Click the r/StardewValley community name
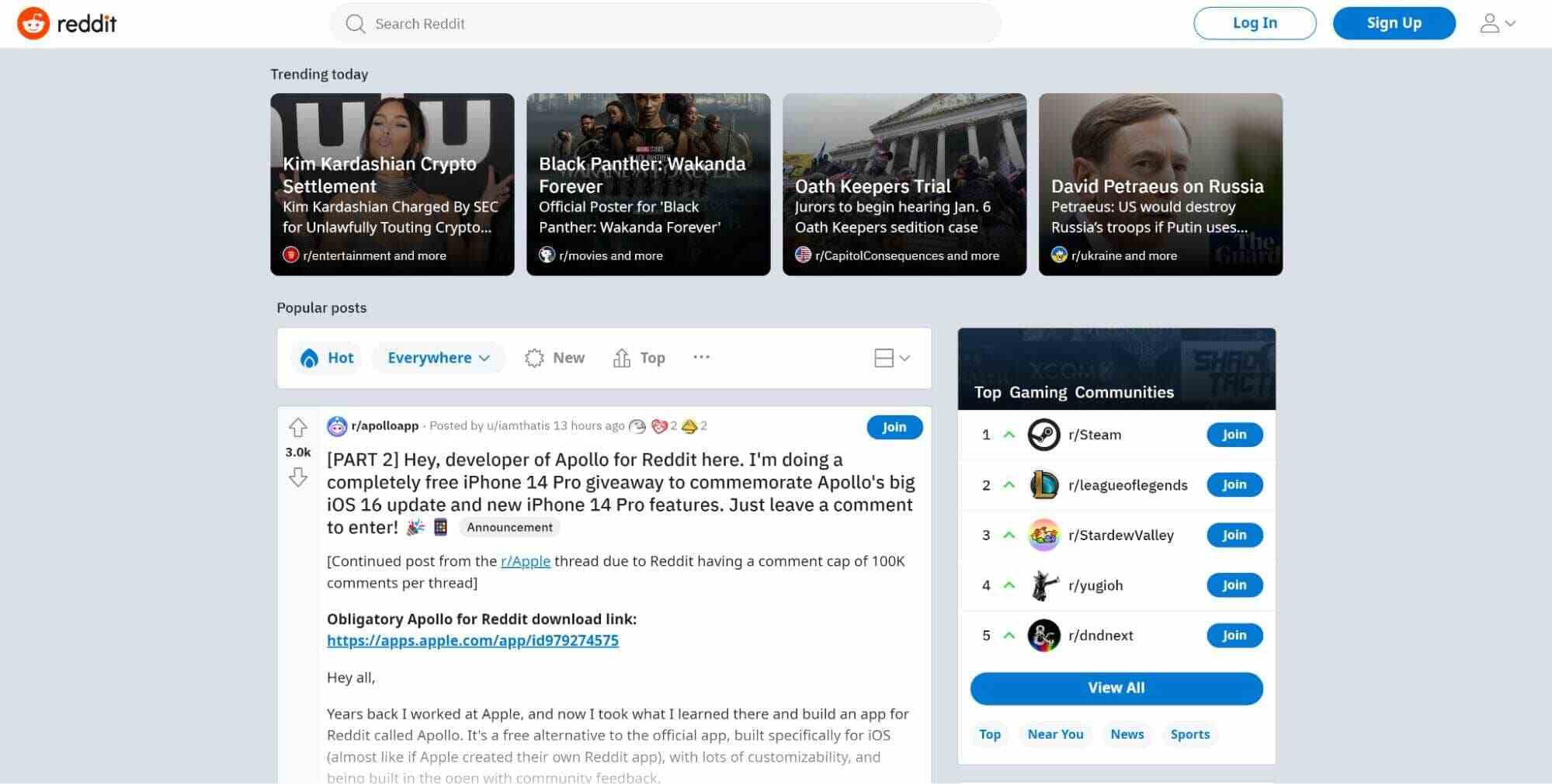The image size is (1552, 784). [1121, 536]
